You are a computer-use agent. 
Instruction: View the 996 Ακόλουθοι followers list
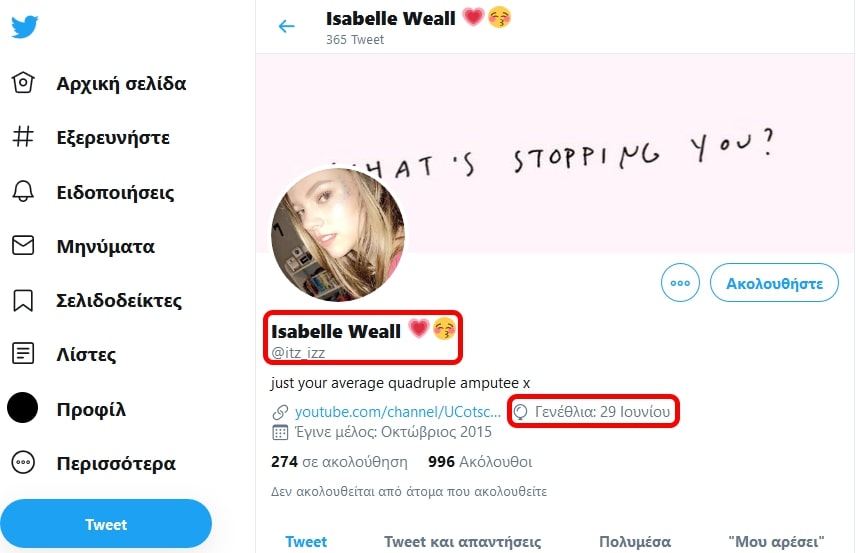click(480, 462)
